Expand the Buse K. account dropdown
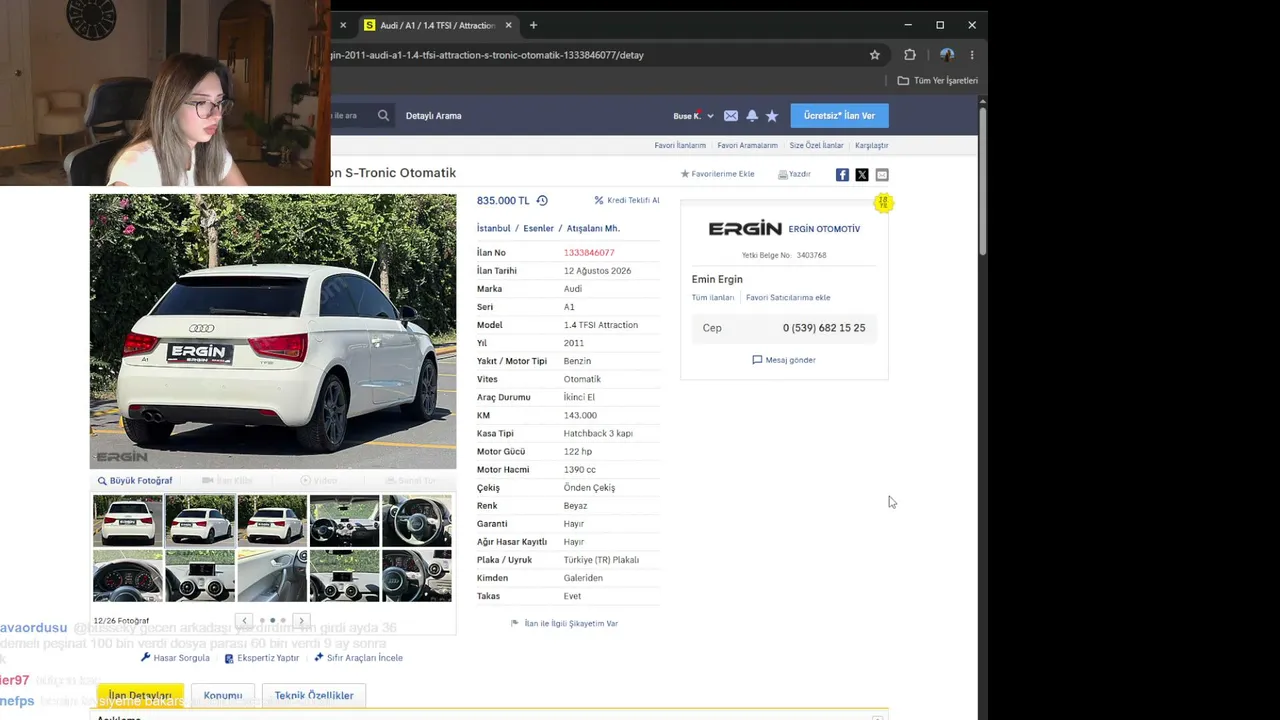Image resolution: width=1280 pixels, height=720 pixels. pos(693,116)
